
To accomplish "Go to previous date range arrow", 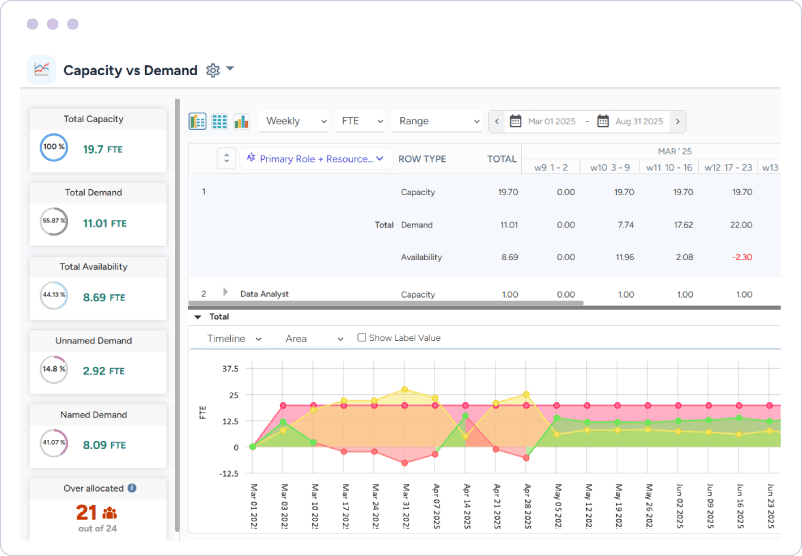I will click(x=497, y=122).
